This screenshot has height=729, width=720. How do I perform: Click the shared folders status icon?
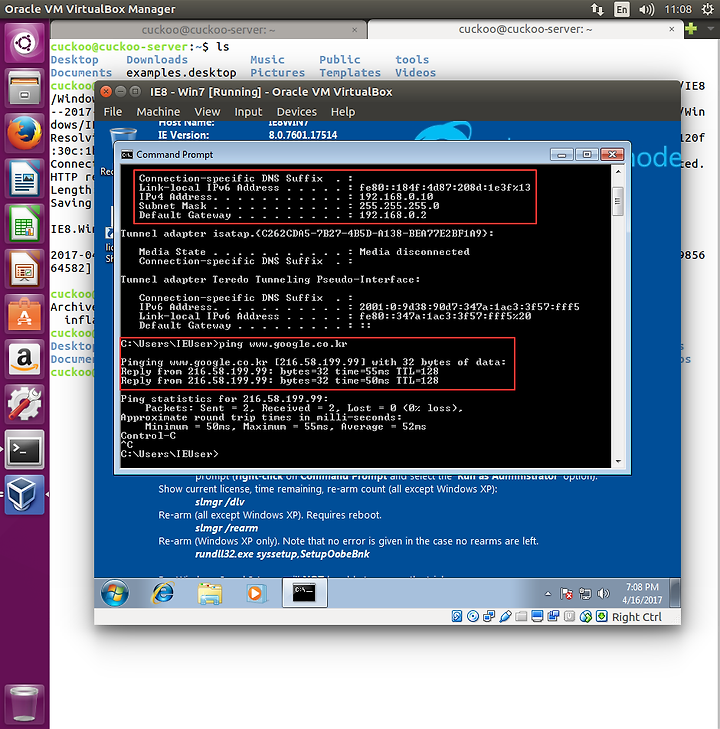(x=521, y=616)
